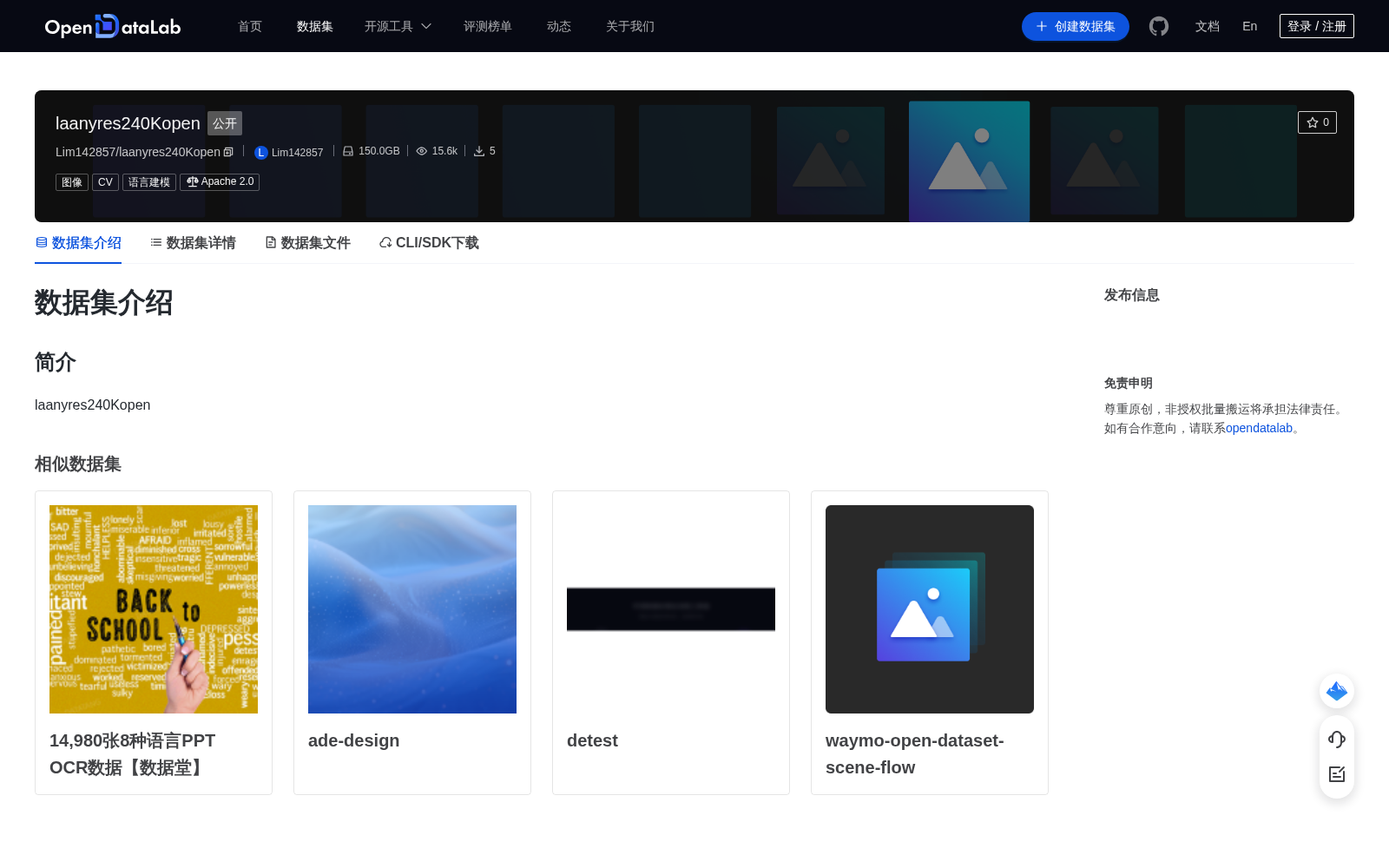
Task: Open customer support headset icon
Action: tap(1337, 739)
